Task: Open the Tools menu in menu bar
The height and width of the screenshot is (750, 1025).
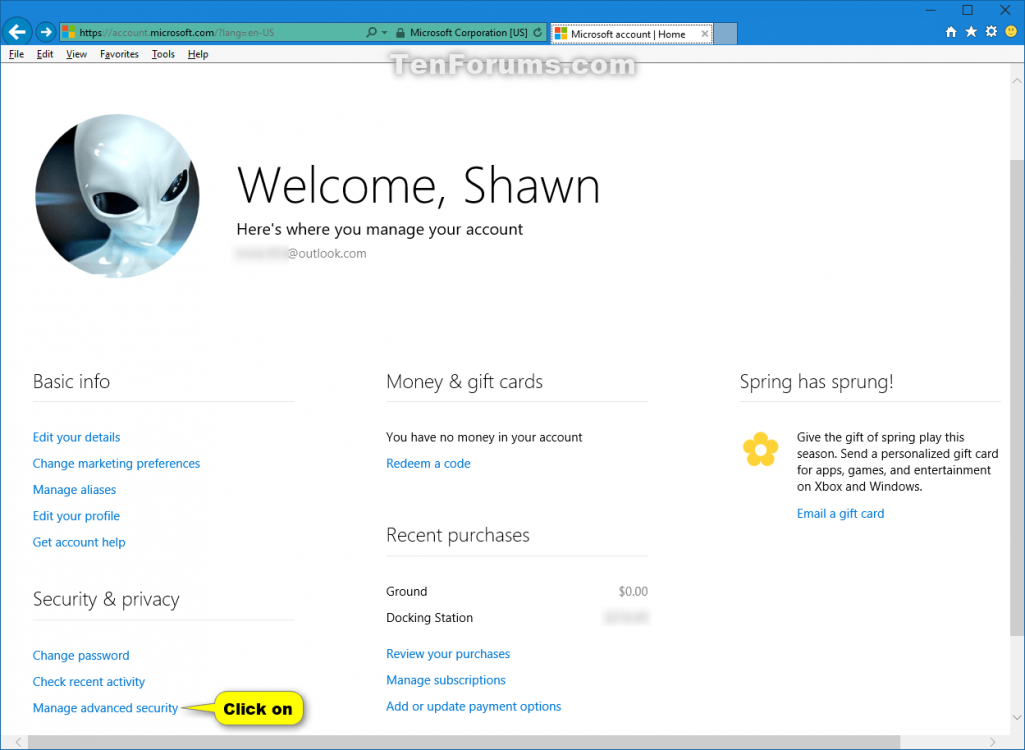Action: click(x=163, y=54)
